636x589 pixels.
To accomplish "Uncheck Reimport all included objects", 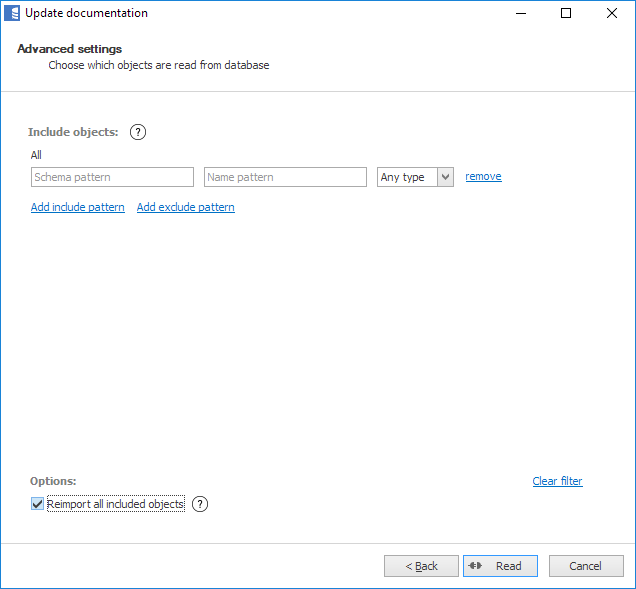I will (x=38, y=504).
